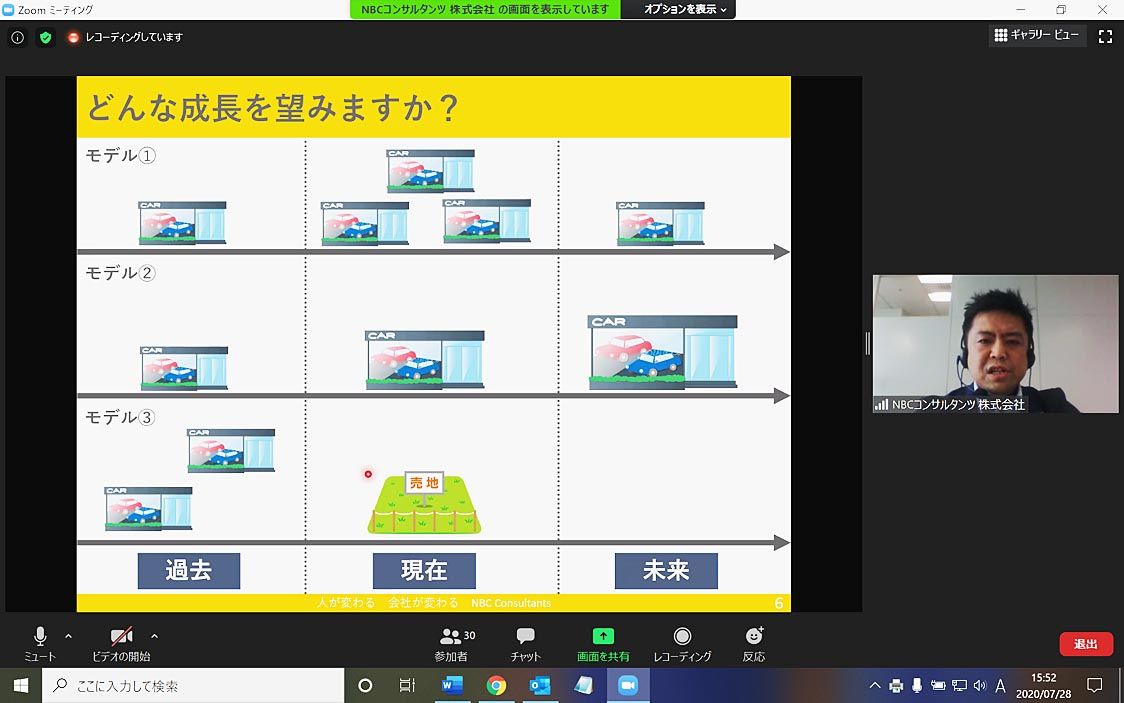Click the red Leave meeting button
This screenshot has height=703, width=1124.
(x=1086, y=644)
